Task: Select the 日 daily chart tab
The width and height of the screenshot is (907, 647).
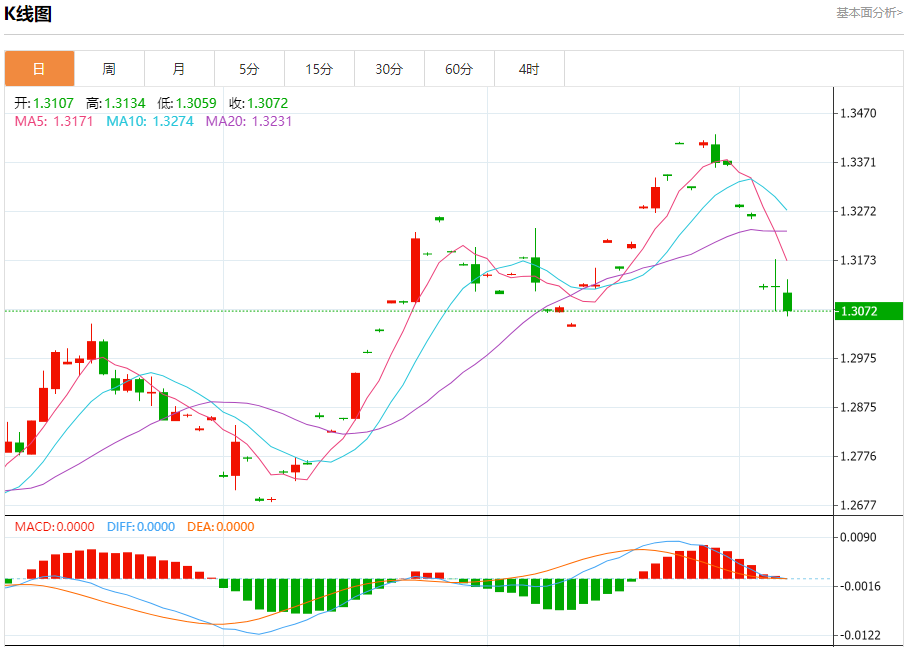Action: point(39,69)
